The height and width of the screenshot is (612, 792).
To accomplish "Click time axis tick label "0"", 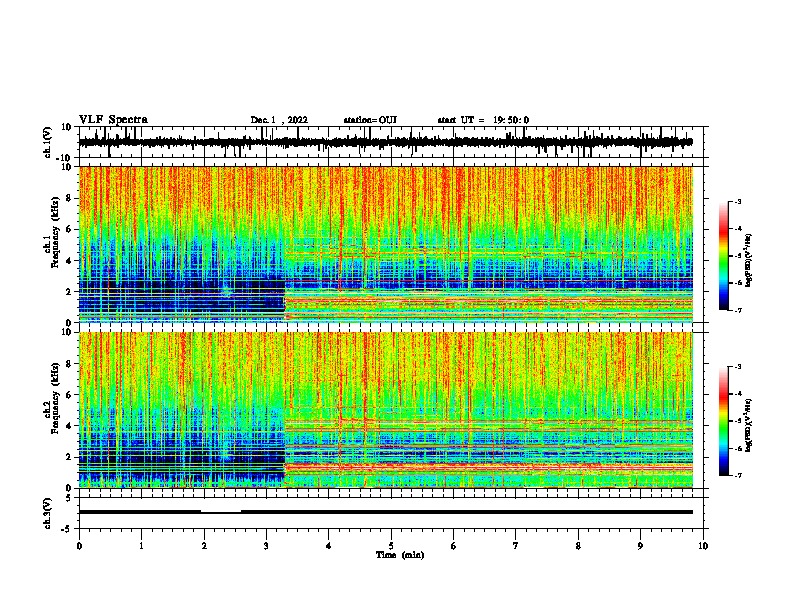I will point(79,546).
